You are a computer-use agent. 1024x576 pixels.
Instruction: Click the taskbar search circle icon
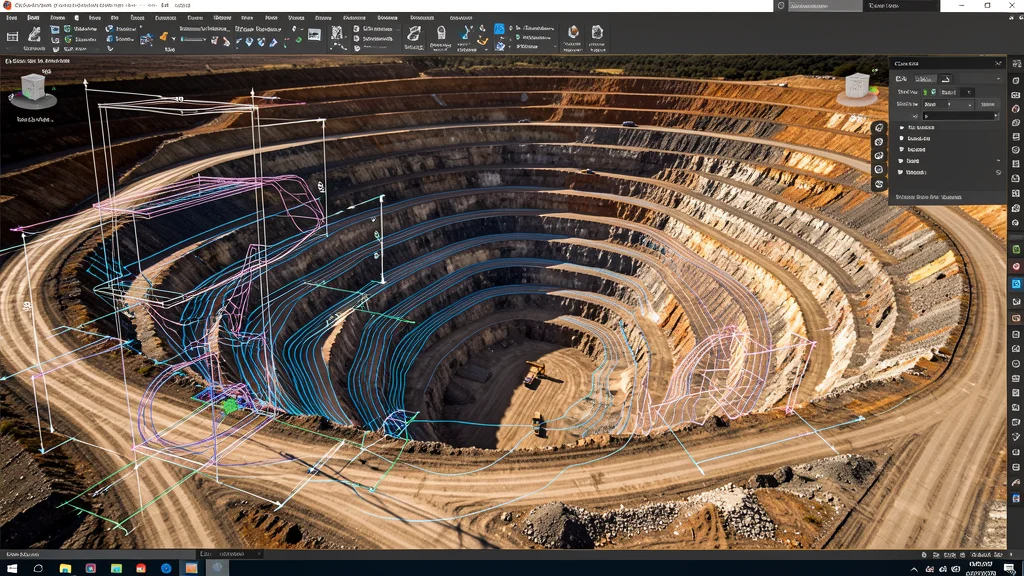point(38,568)
